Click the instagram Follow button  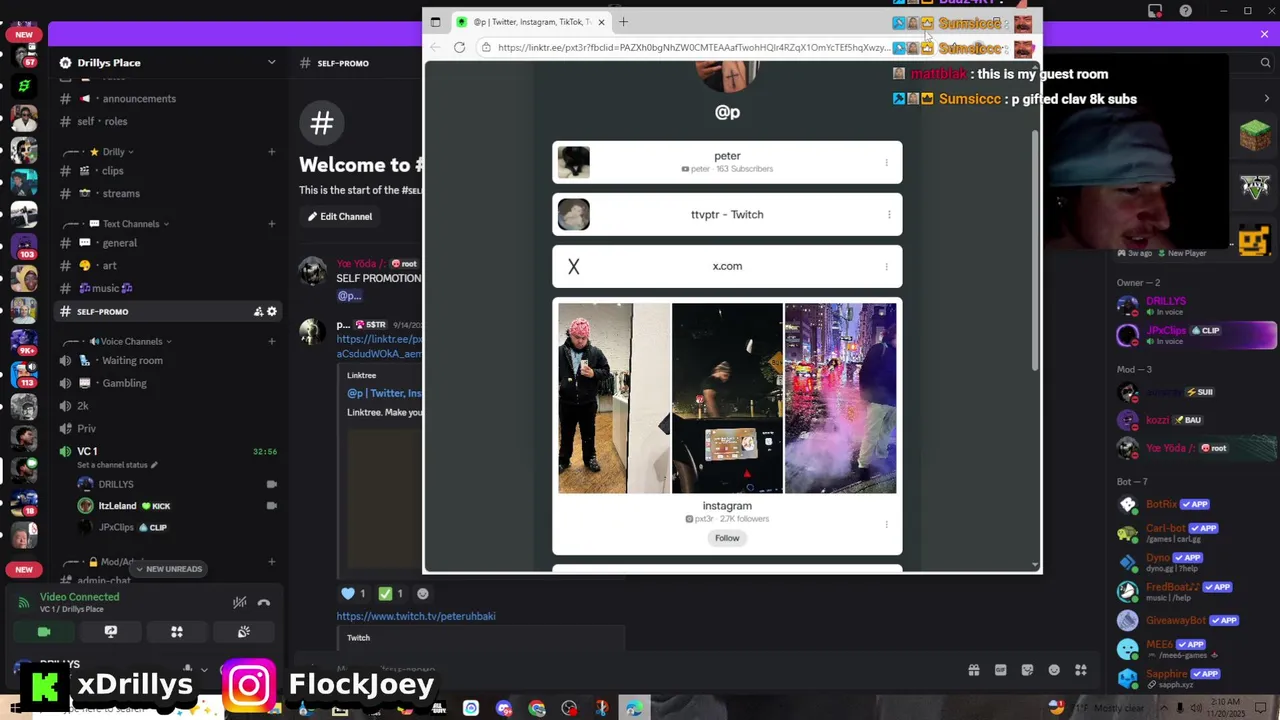727,538
